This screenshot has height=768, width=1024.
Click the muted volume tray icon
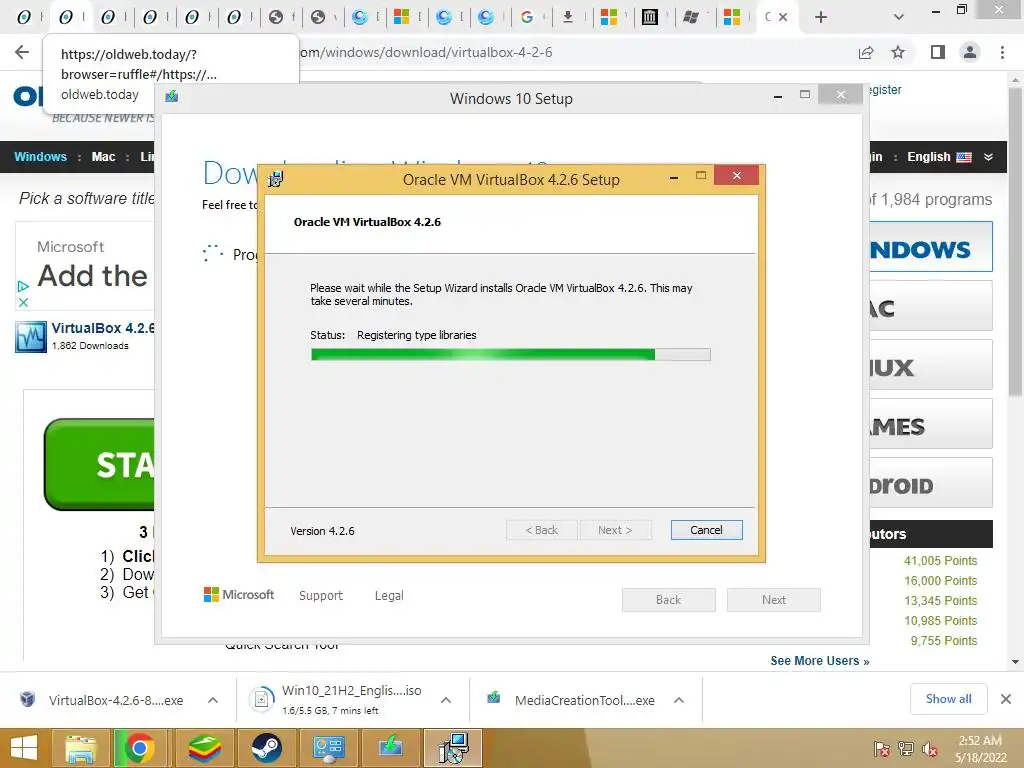930,748
